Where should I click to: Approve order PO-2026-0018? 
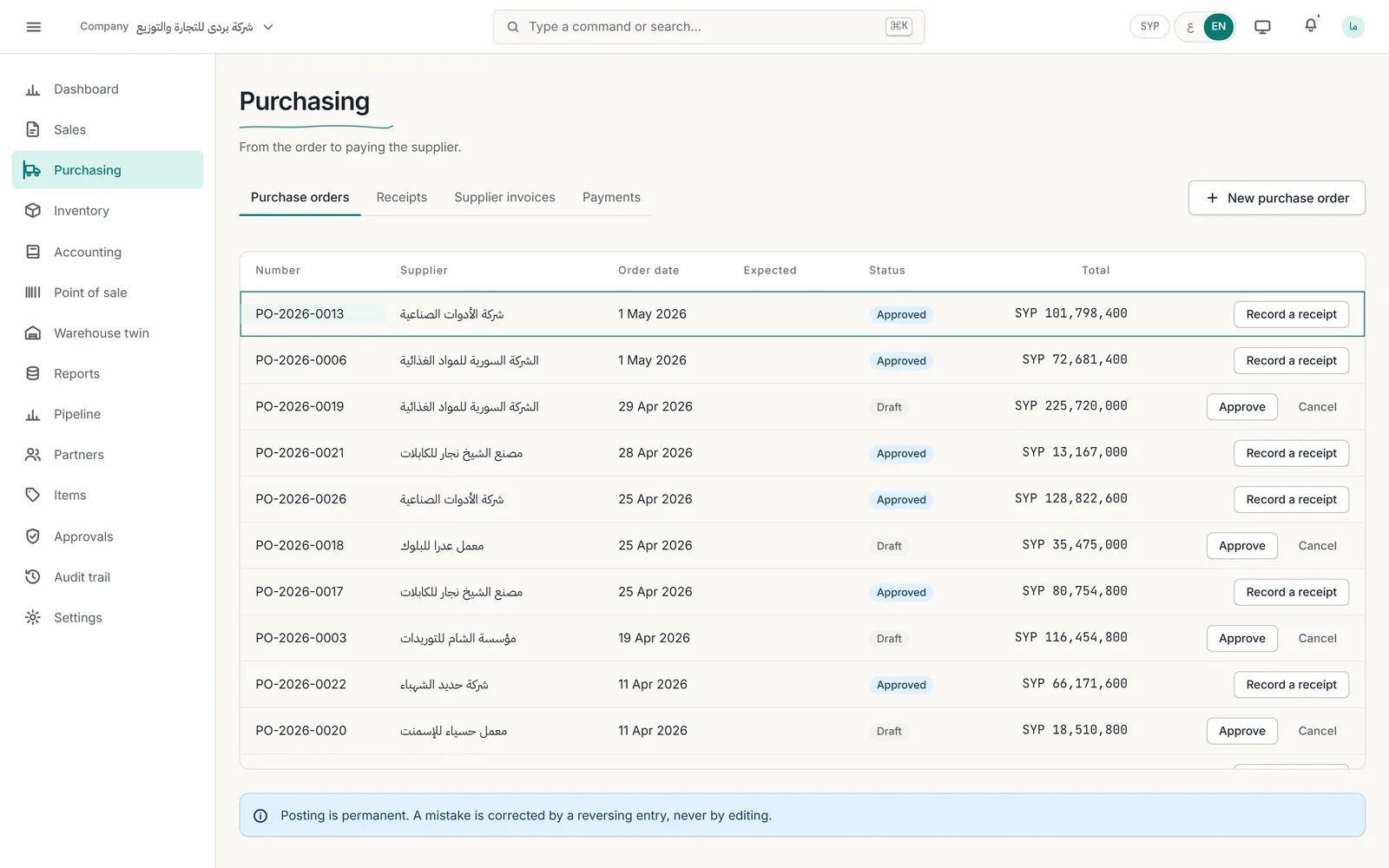(1241, 546)
